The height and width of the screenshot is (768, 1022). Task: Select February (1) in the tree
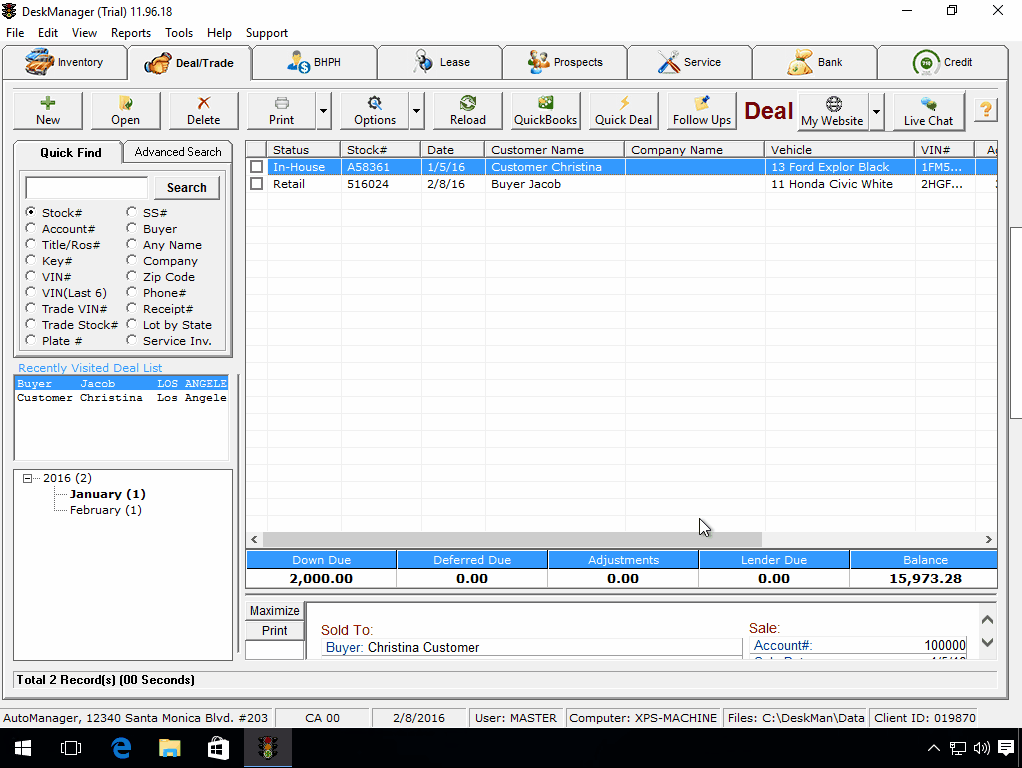click(x=106, y=510)
